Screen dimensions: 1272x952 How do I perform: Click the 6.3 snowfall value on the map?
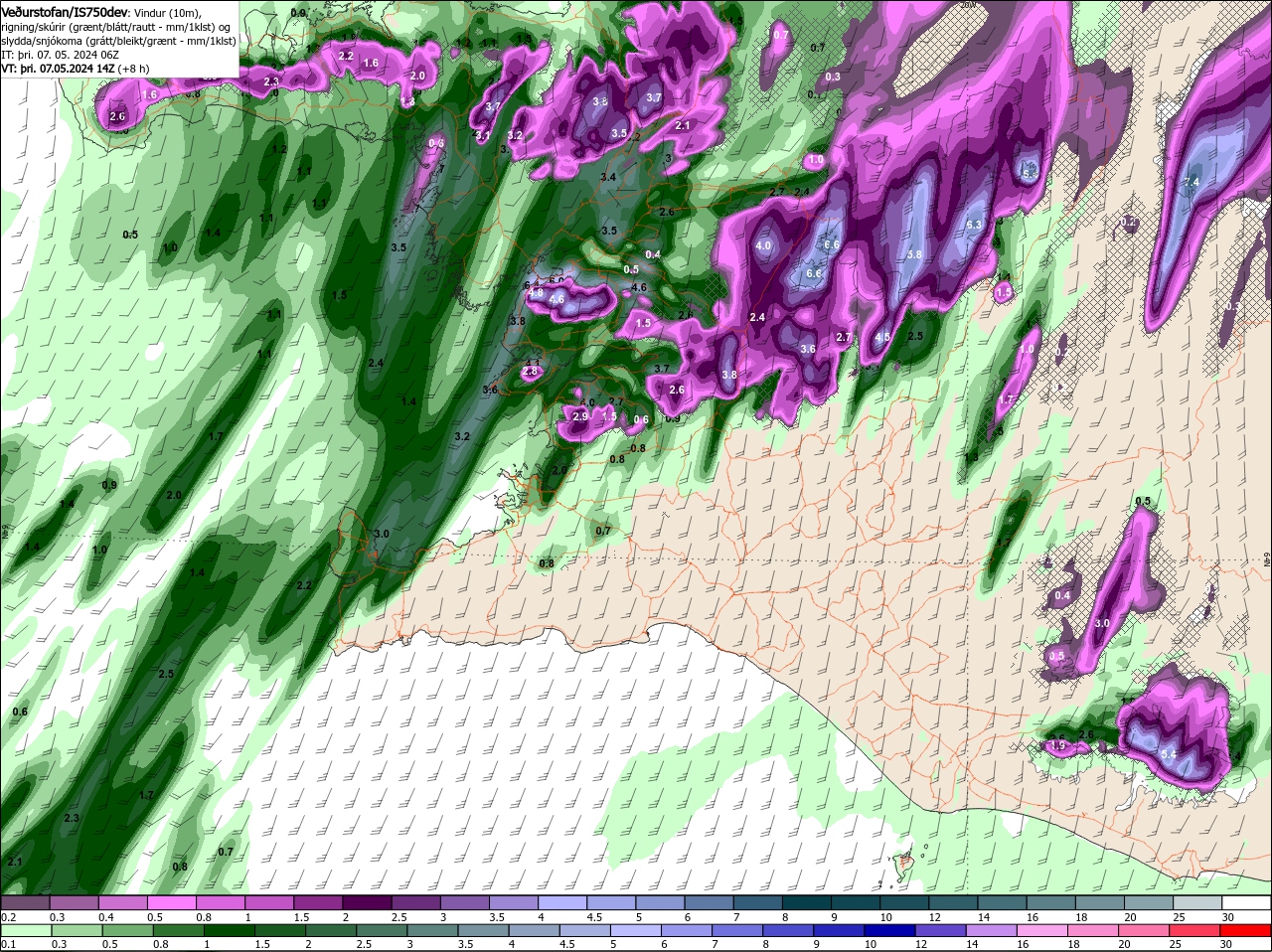point(974,226)
